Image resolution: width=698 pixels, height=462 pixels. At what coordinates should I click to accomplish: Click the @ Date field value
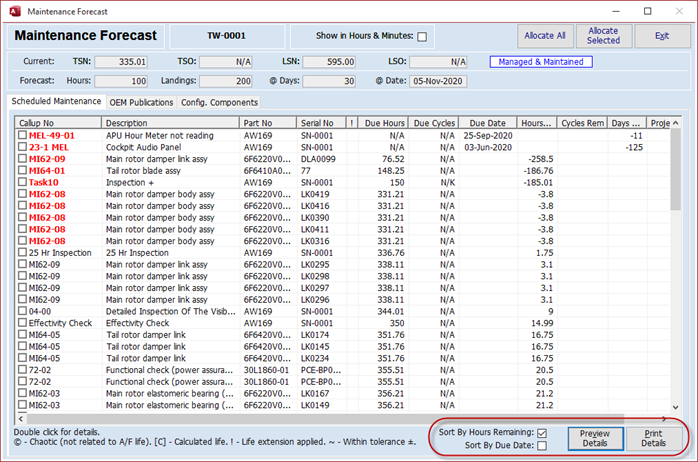[436, 81]
